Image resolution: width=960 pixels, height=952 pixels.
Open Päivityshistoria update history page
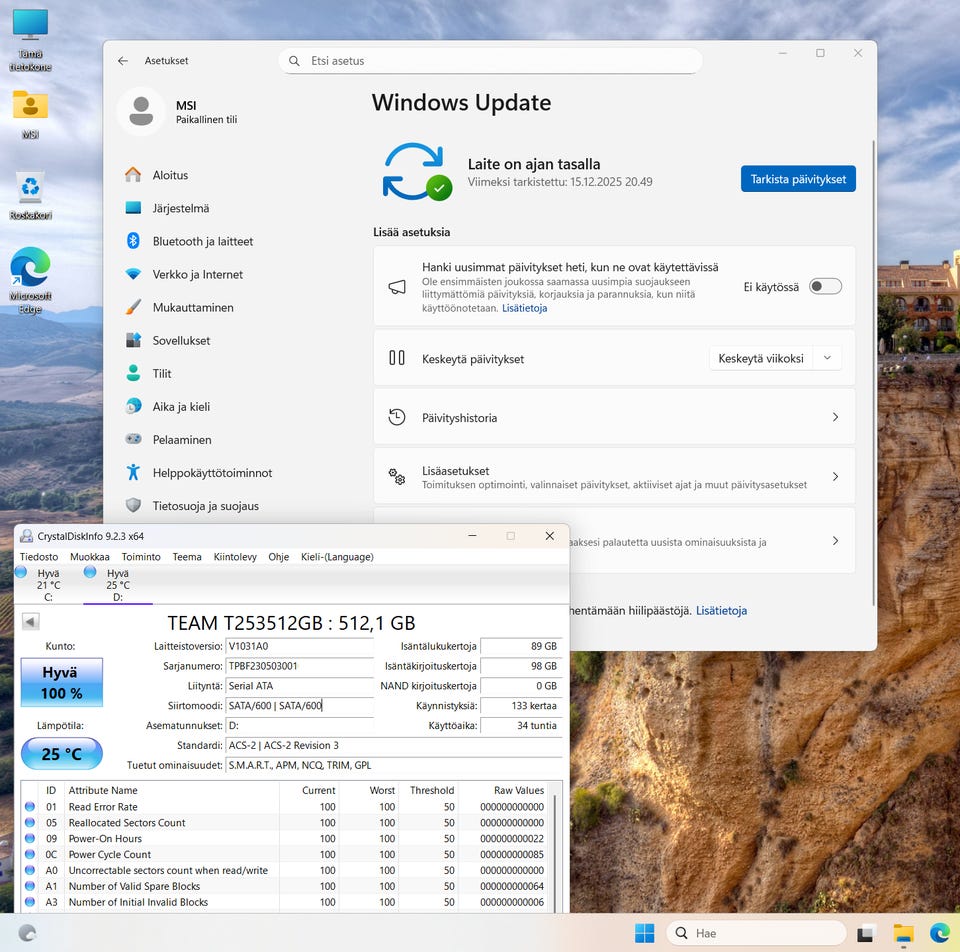coord(614,418)
